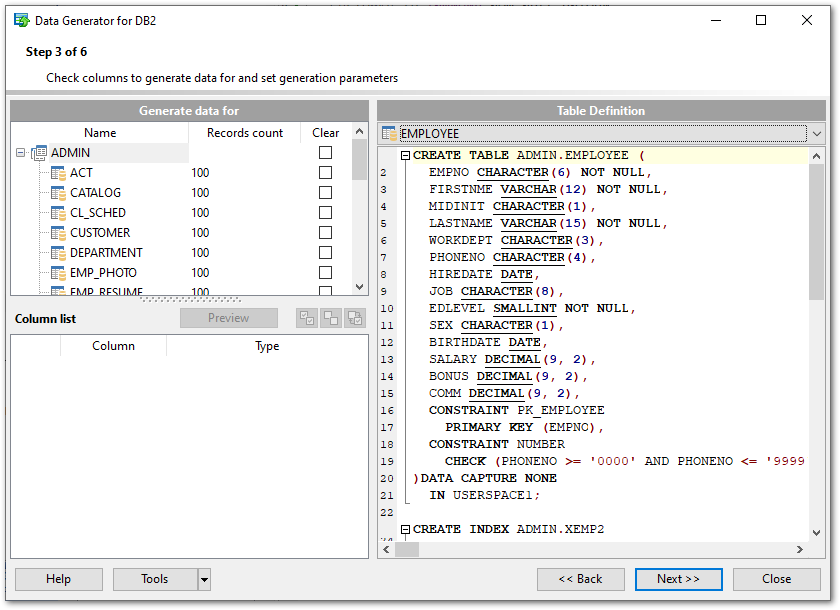Select the DEPARTMENT table row

pyautogui.click(x=181, y=253)
